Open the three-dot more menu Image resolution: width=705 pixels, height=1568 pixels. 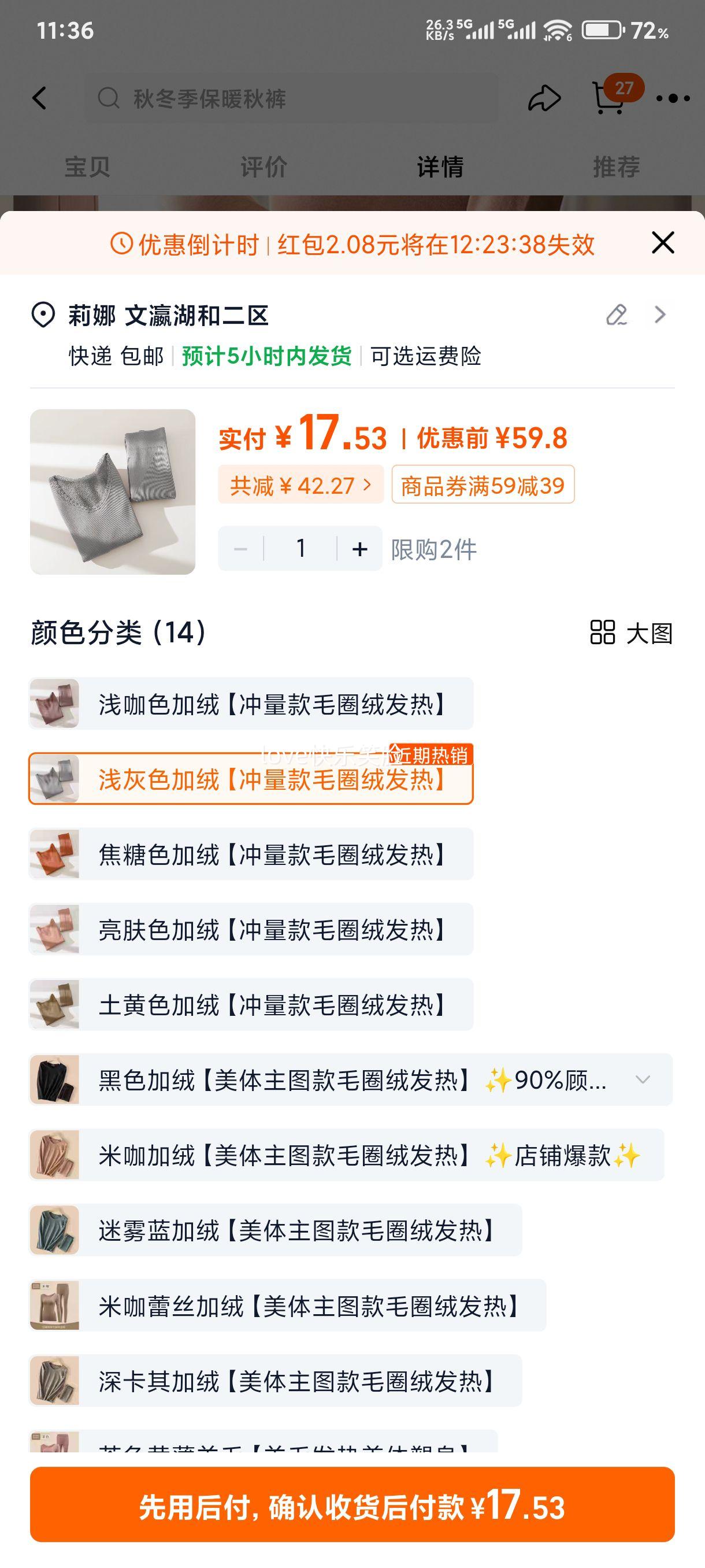(x=673, y=98)
